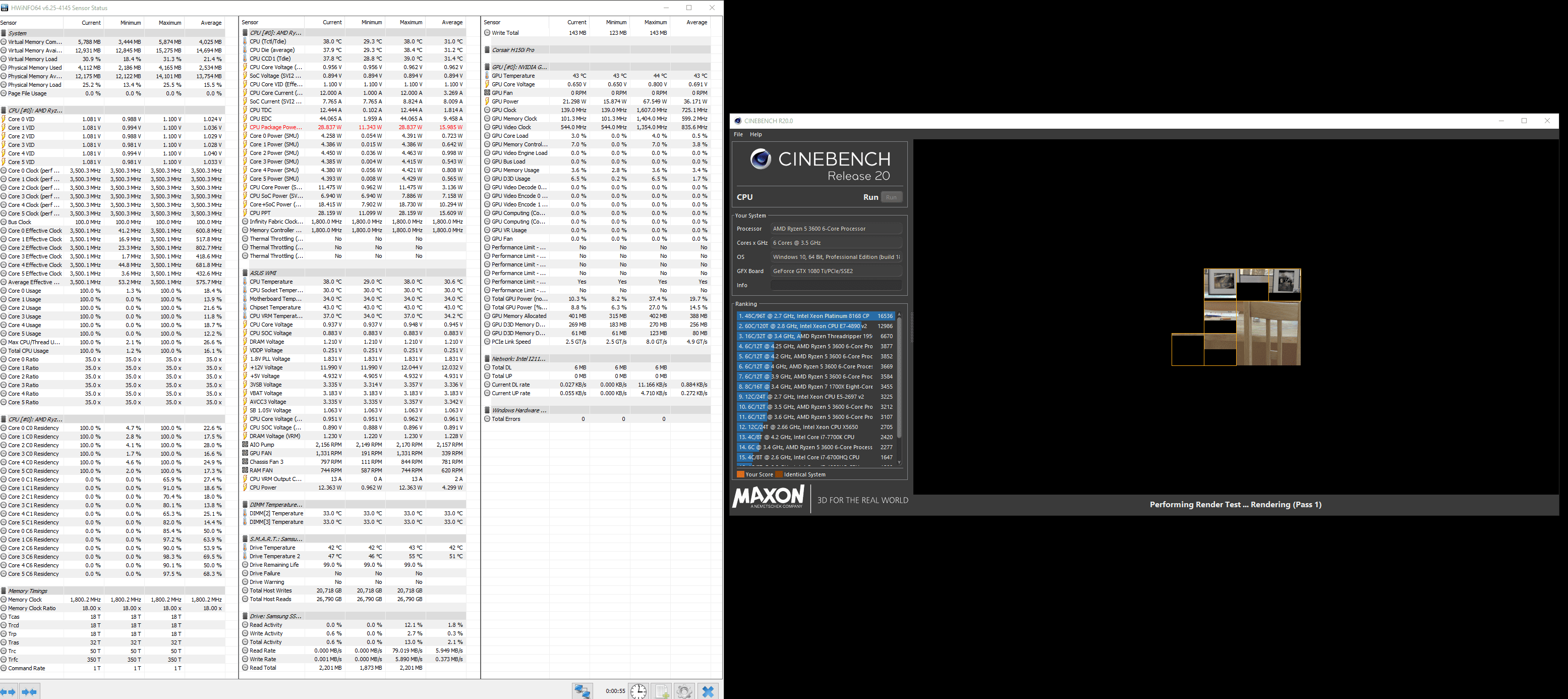The image size is (1568, 699).
Task: Click the CPU Package Power lightning icon
Action: tap(245, 127)
